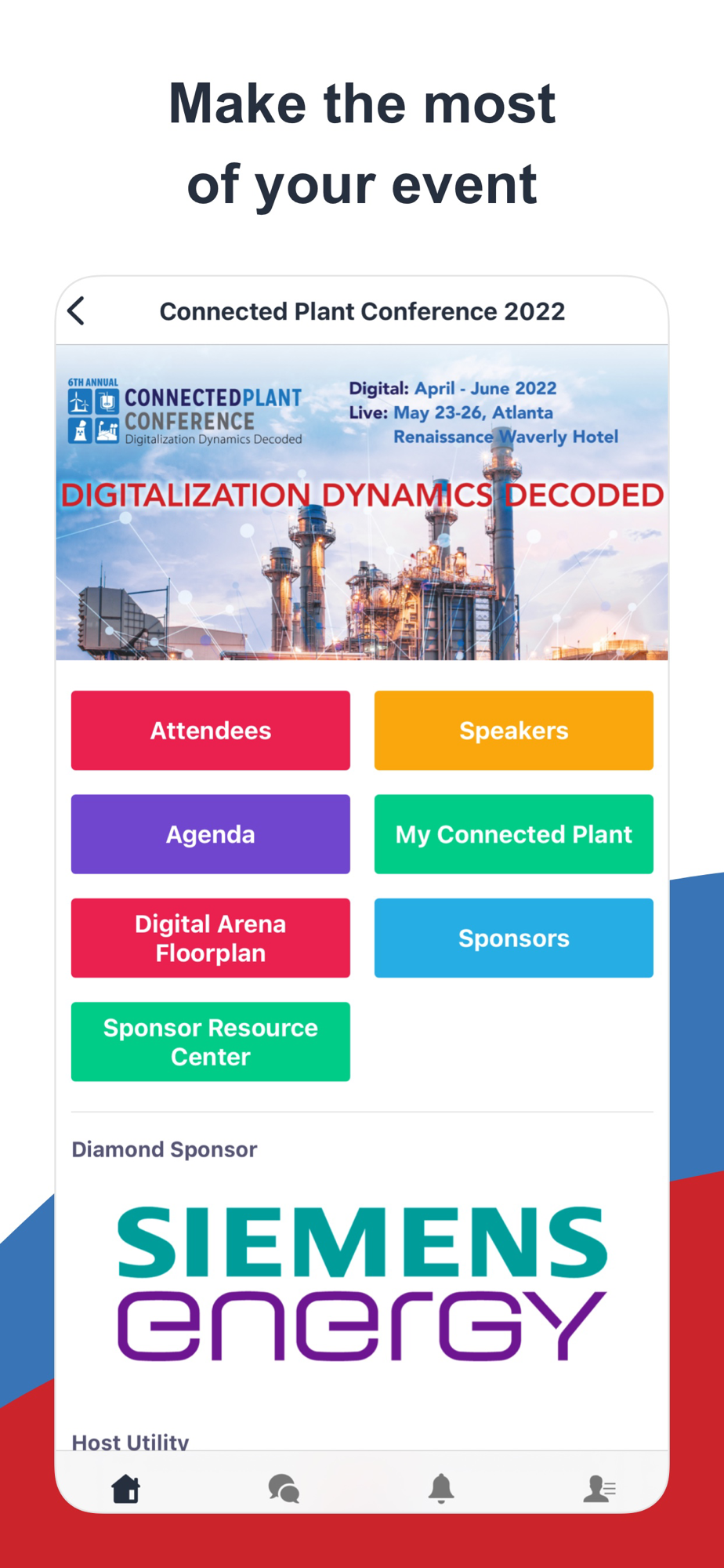
Task: Tap the Connected Plant Conference logo
Action: pyautogui.click(x=185, y=412)
